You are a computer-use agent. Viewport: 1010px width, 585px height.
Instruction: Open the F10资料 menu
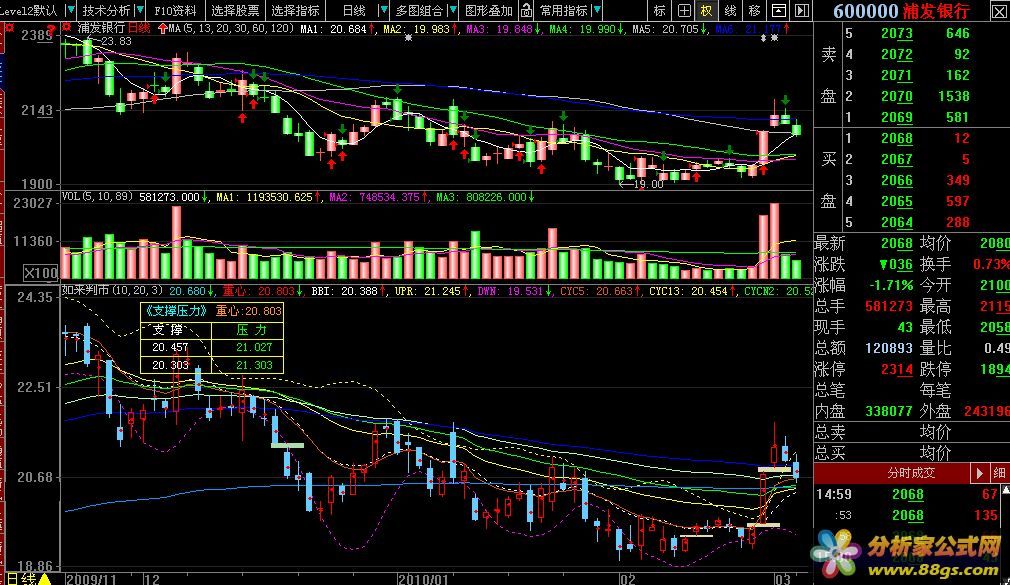pos(175,10)
